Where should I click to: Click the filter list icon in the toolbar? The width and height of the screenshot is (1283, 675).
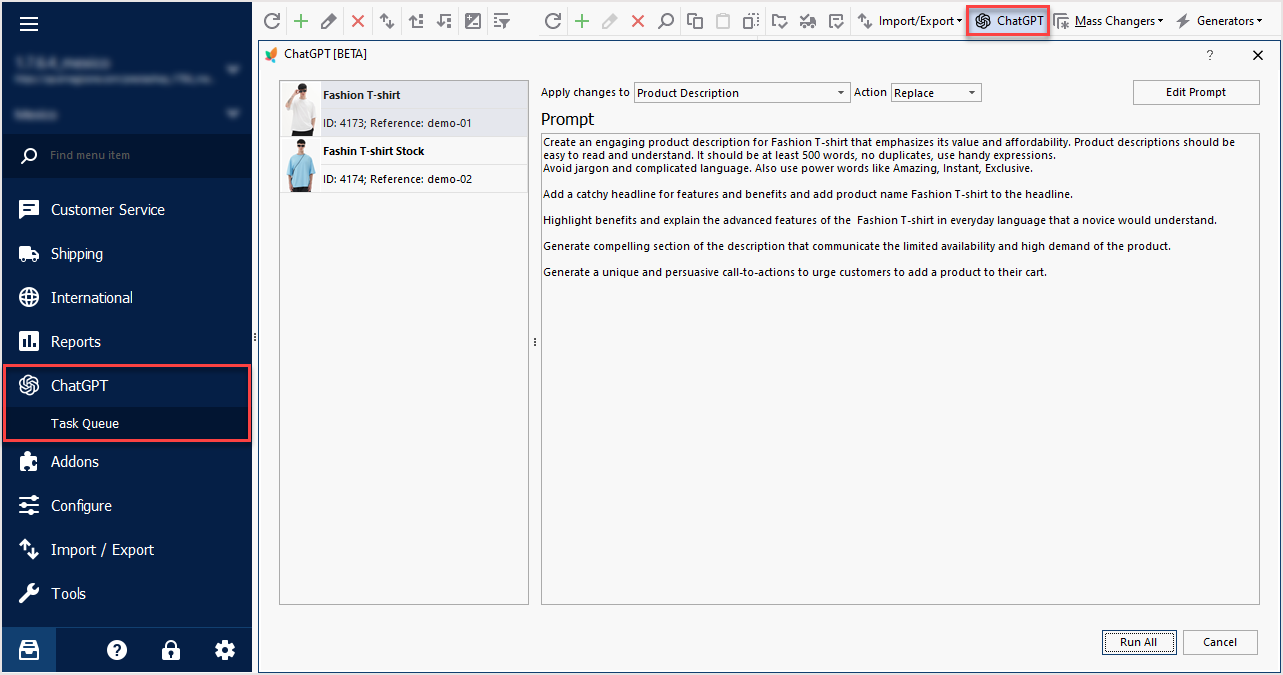[x=502, y=21]
